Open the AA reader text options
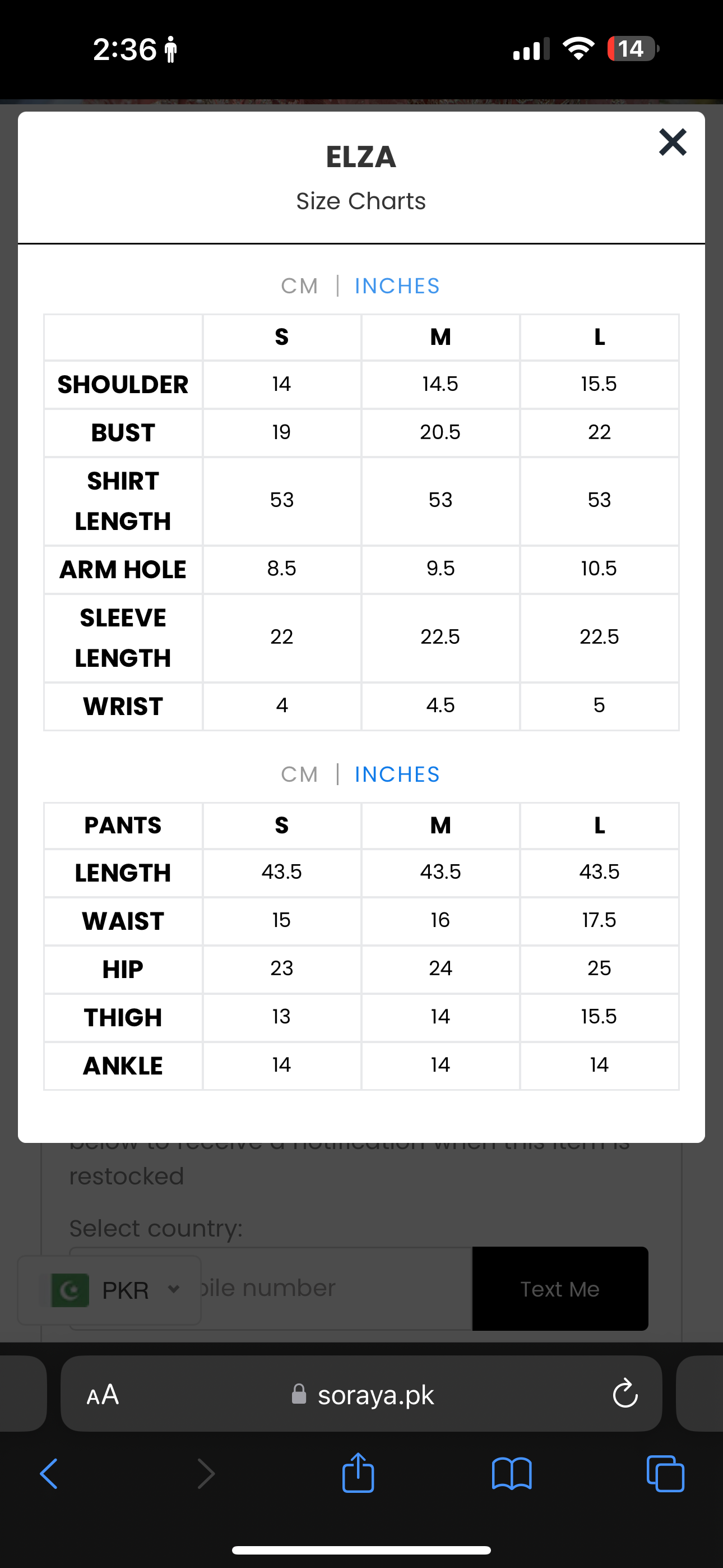The width and height of the screenshot is (723, 1568). (103, 1395)
